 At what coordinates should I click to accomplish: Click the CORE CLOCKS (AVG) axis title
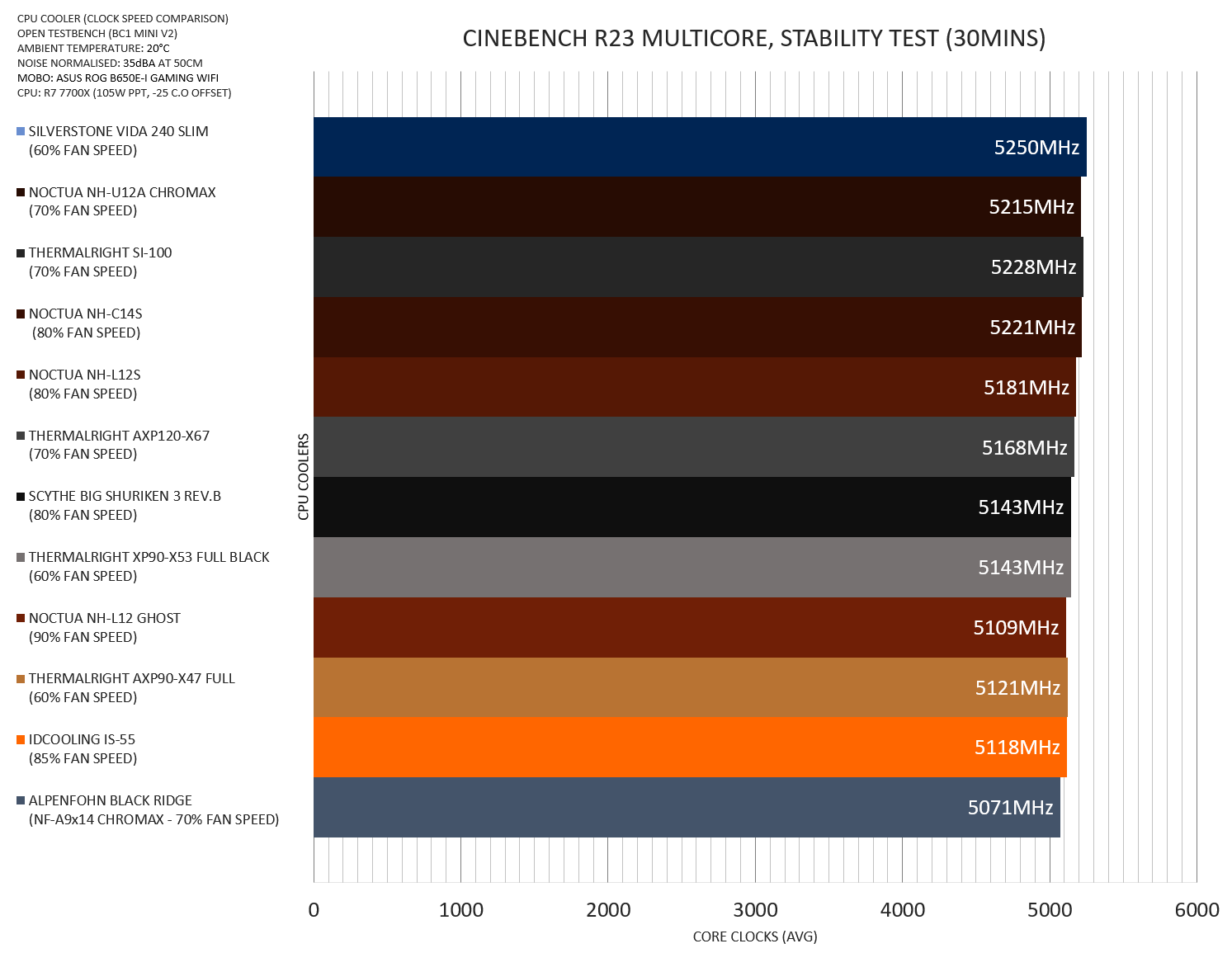[x=755, y=936]
